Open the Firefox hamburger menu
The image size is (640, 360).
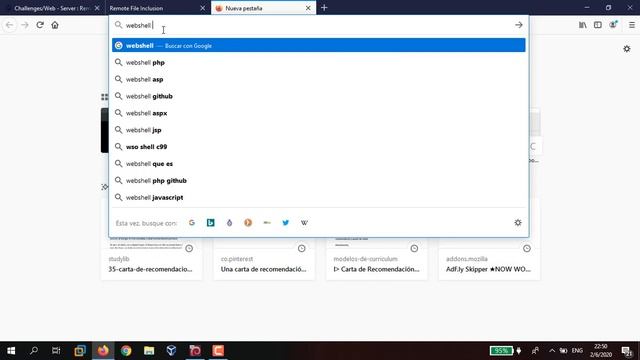pos(631,25)
